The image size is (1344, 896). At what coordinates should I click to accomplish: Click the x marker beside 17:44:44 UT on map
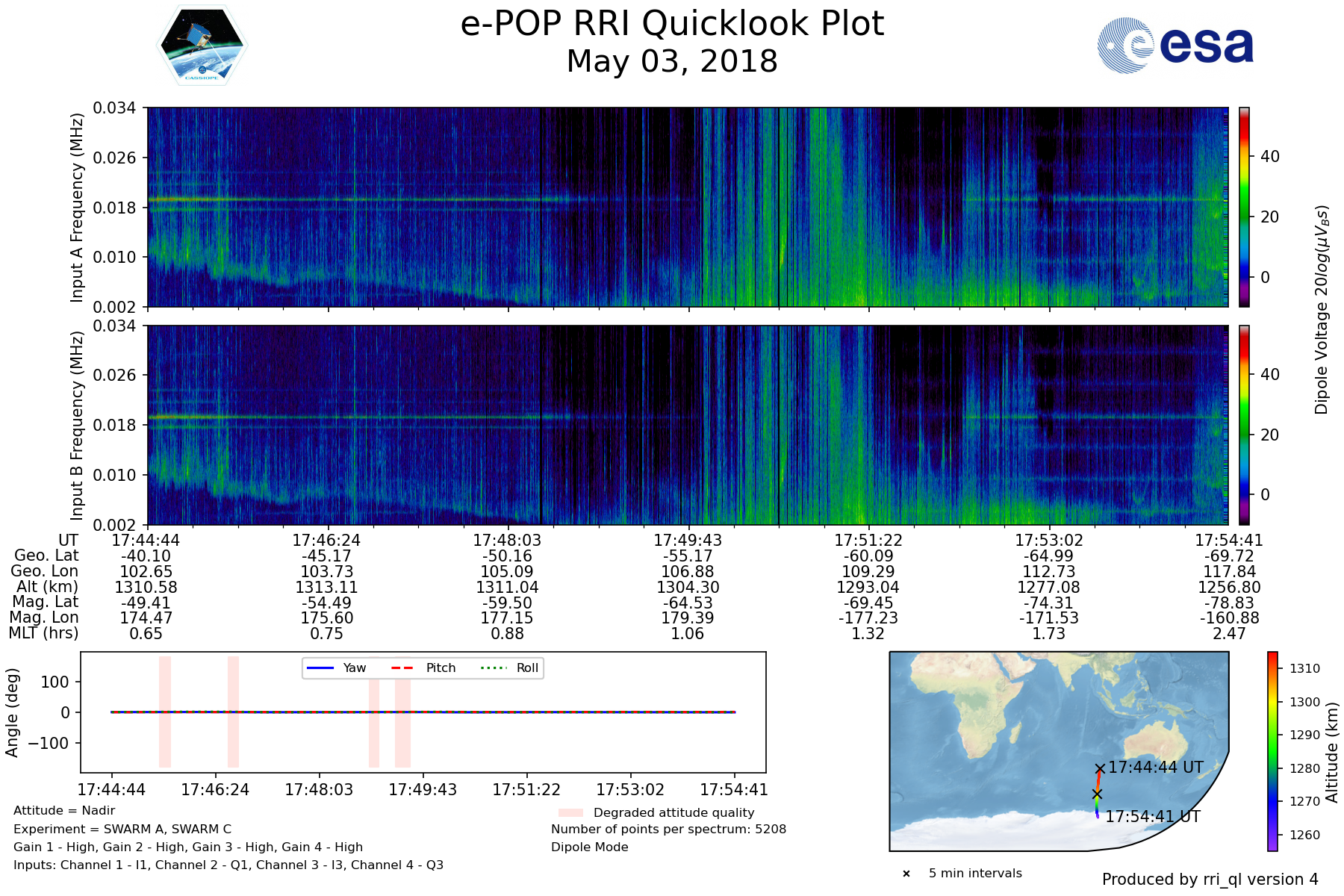tap(1100, 768)
